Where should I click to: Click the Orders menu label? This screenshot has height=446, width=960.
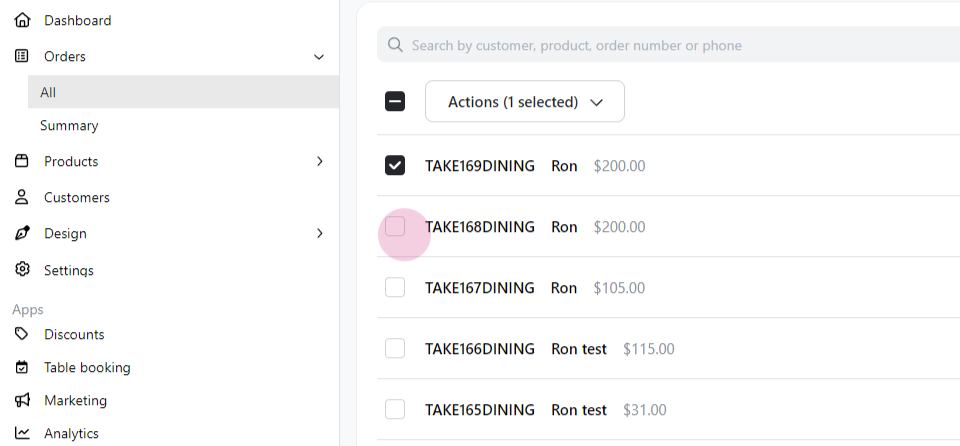[64, 56]
